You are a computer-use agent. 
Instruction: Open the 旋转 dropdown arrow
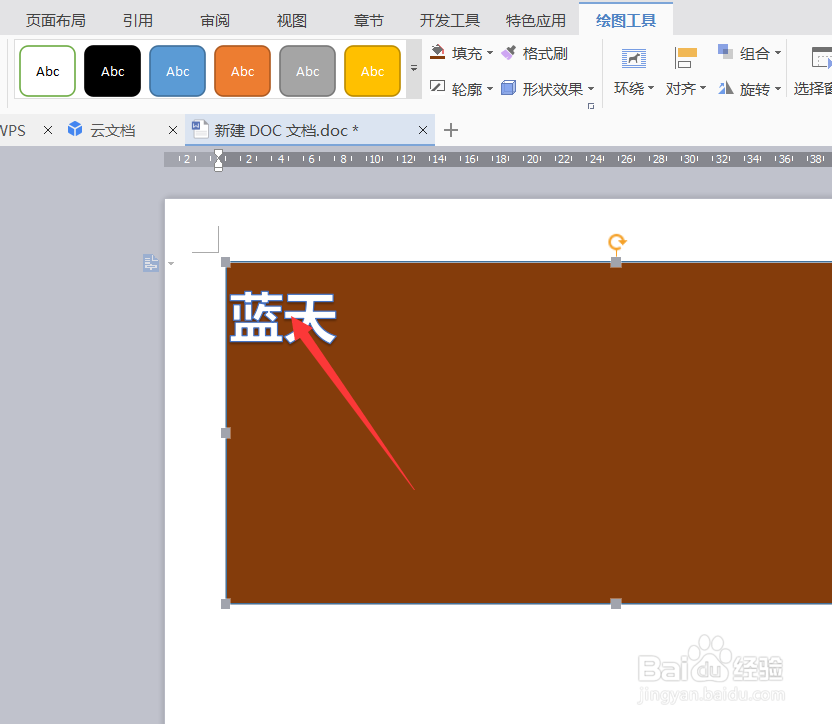[x=778, y=89]
